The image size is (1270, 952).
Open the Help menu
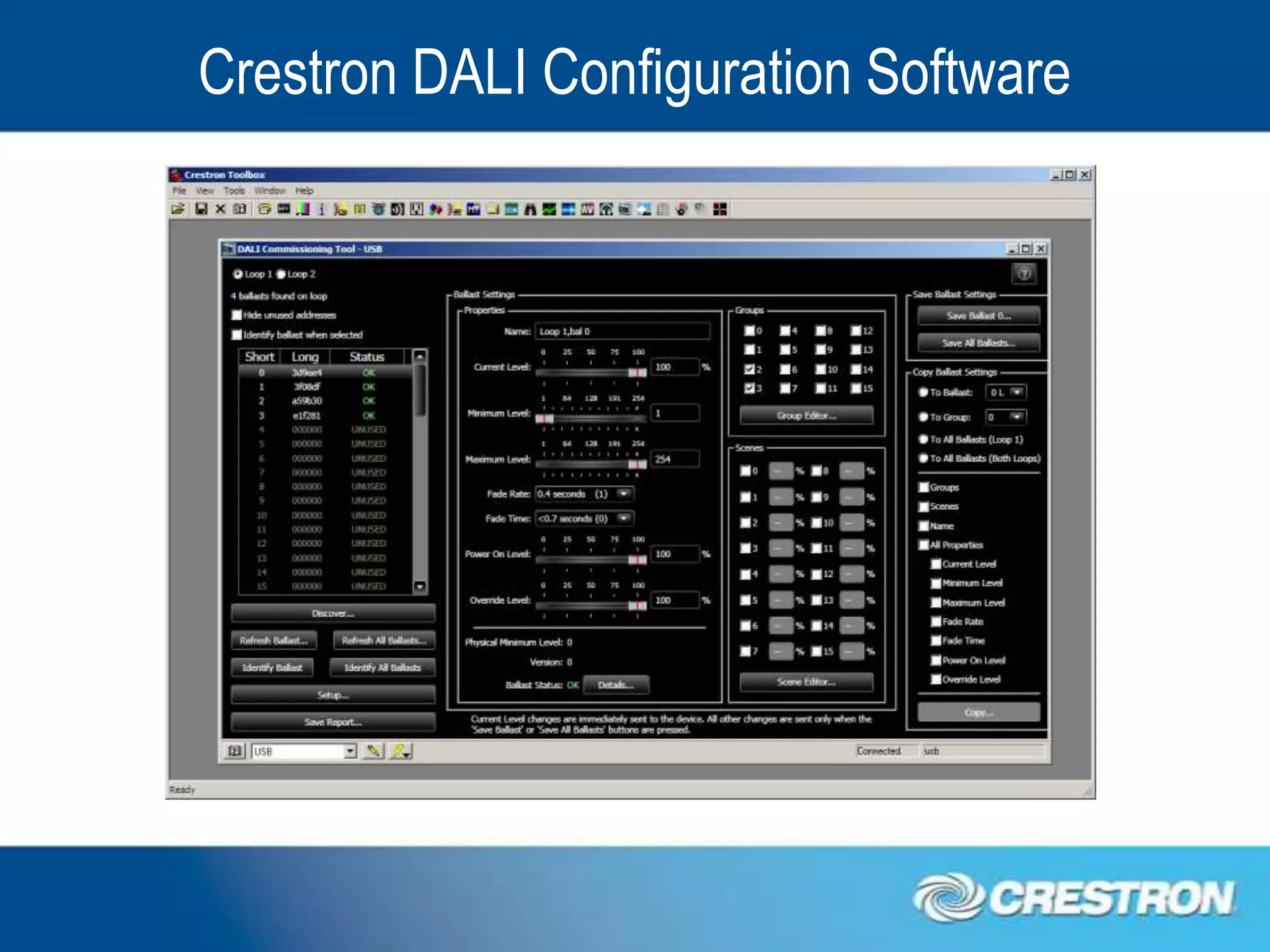tap(304, 191)
